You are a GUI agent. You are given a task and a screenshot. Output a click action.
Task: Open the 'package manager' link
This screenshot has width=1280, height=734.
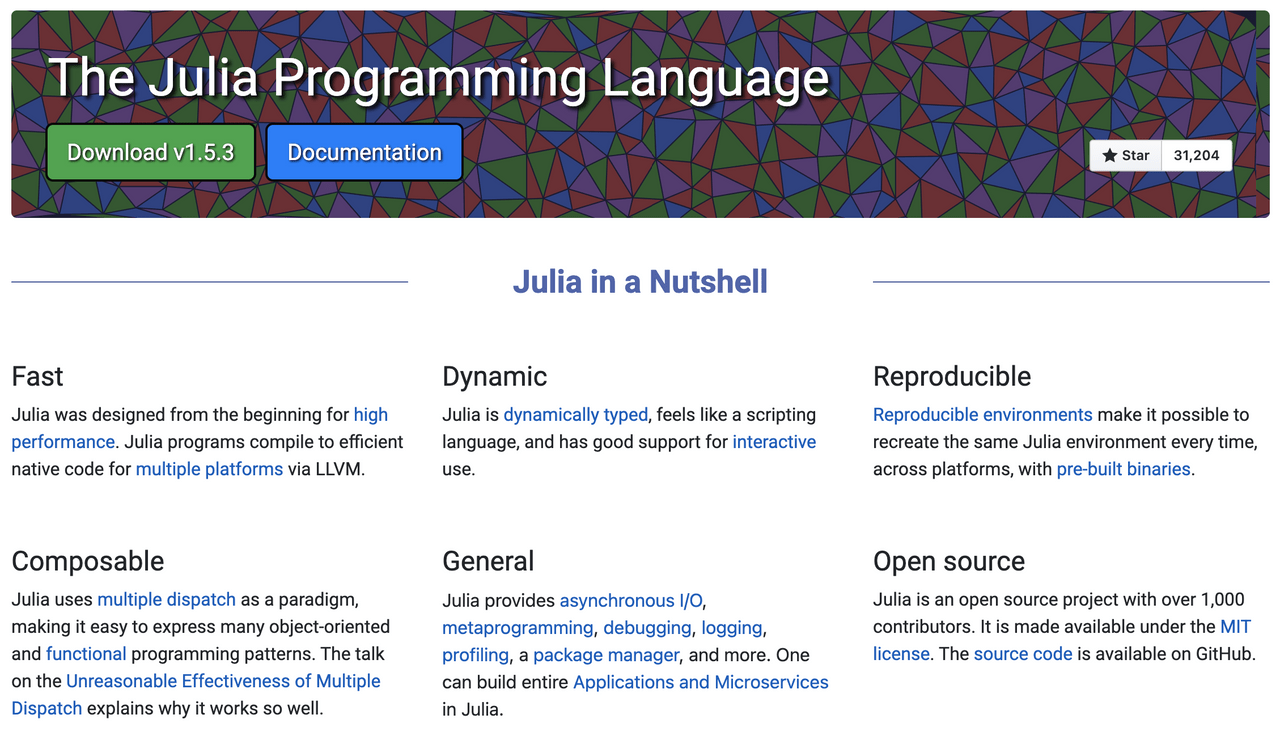(606, 654)
